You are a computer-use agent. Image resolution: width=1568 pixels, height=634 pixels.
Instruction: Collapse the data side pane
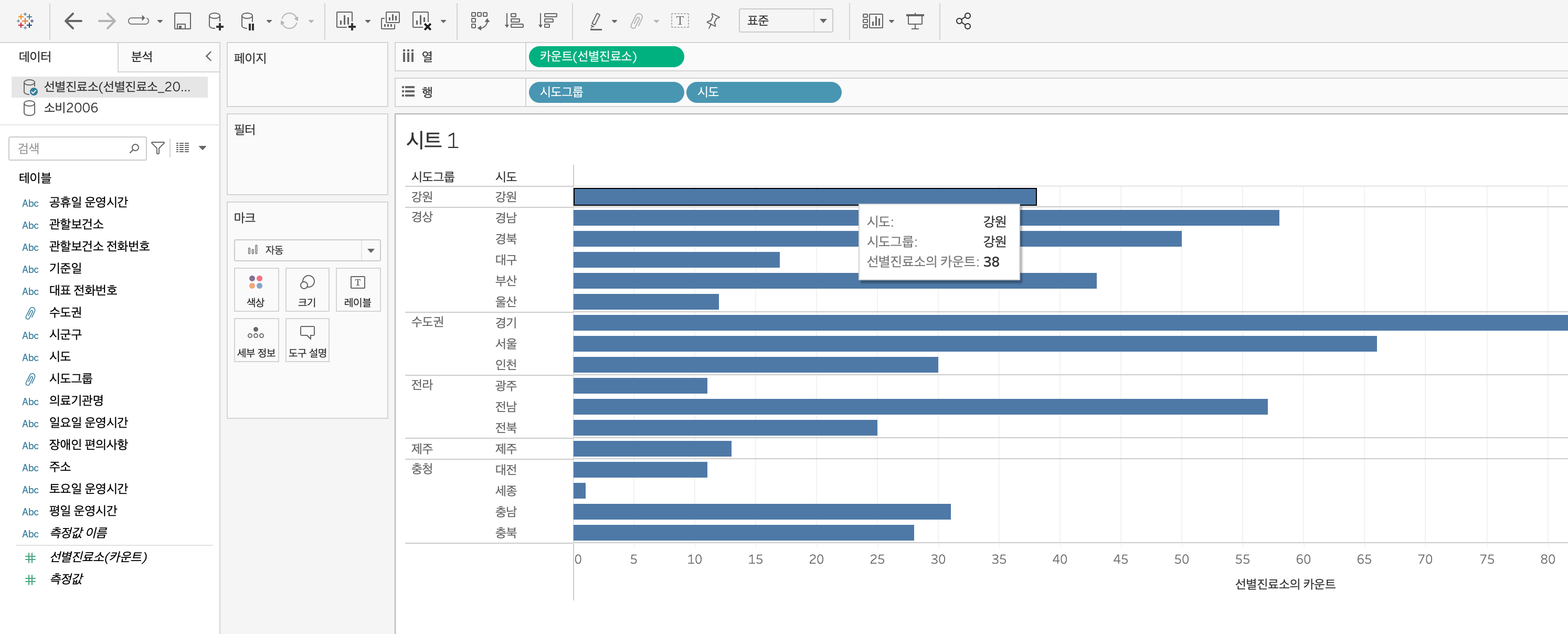tap(208, 57)
